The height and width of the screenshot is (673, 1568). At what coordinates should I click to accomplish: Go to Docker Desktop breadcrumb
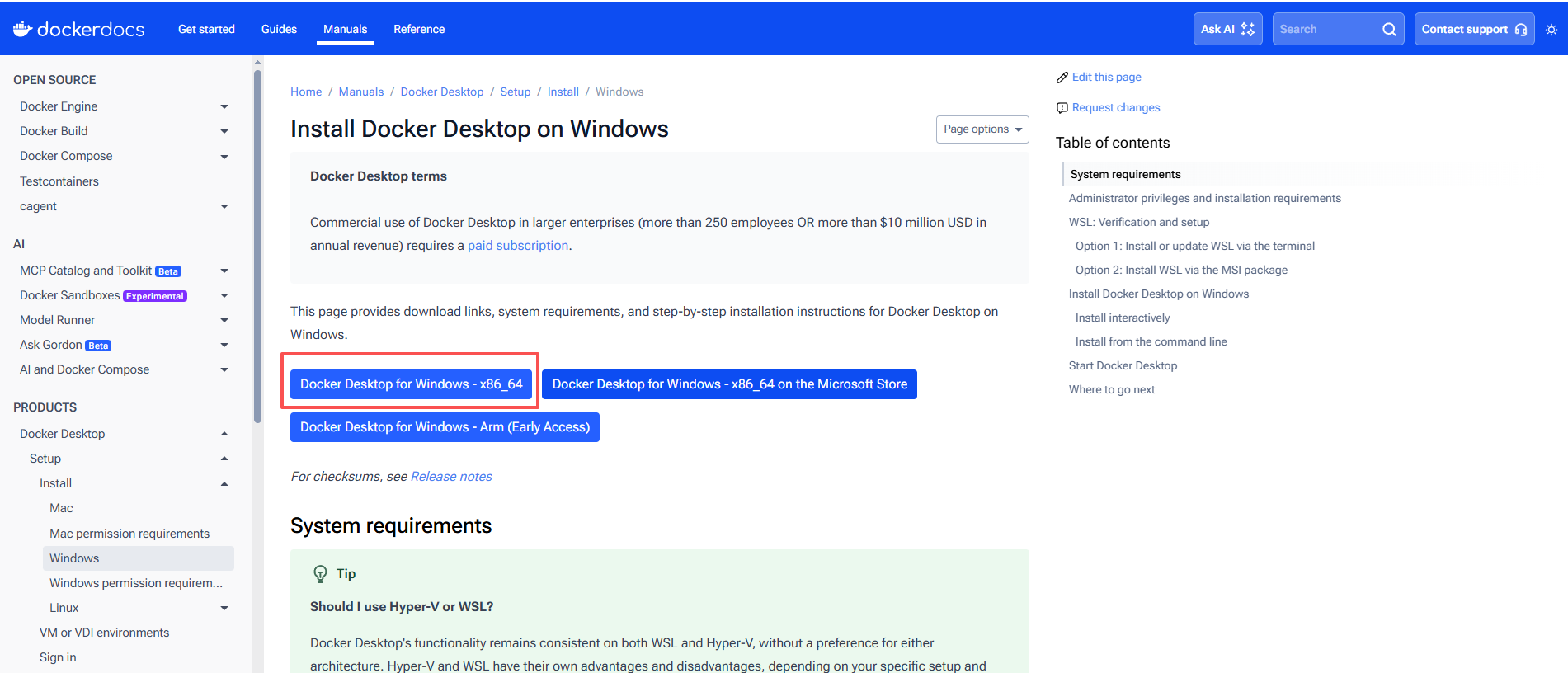click(442, 92)
